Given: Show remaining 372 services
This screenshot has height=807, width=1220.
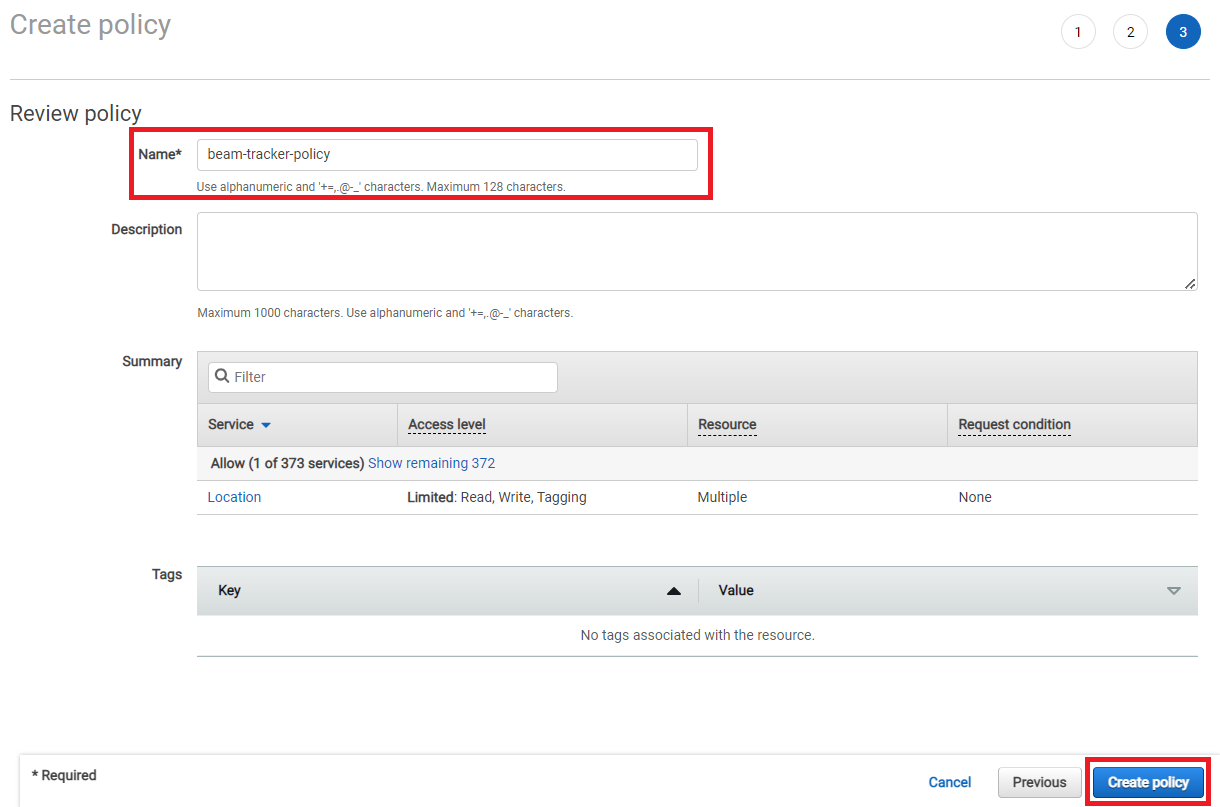Looking at the screenshot, I should (x=431, y=463).
